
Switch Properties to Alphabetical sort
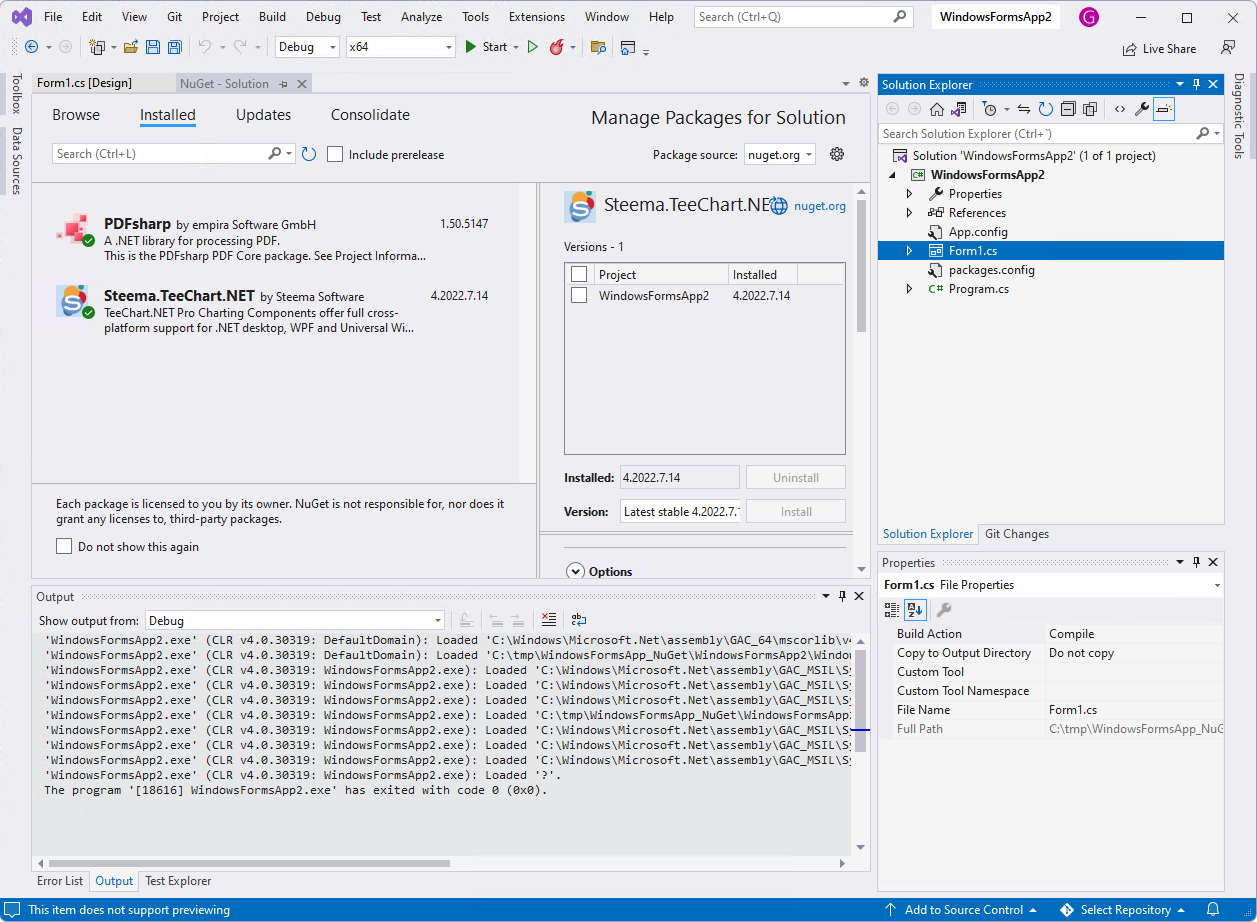point(915,609)
